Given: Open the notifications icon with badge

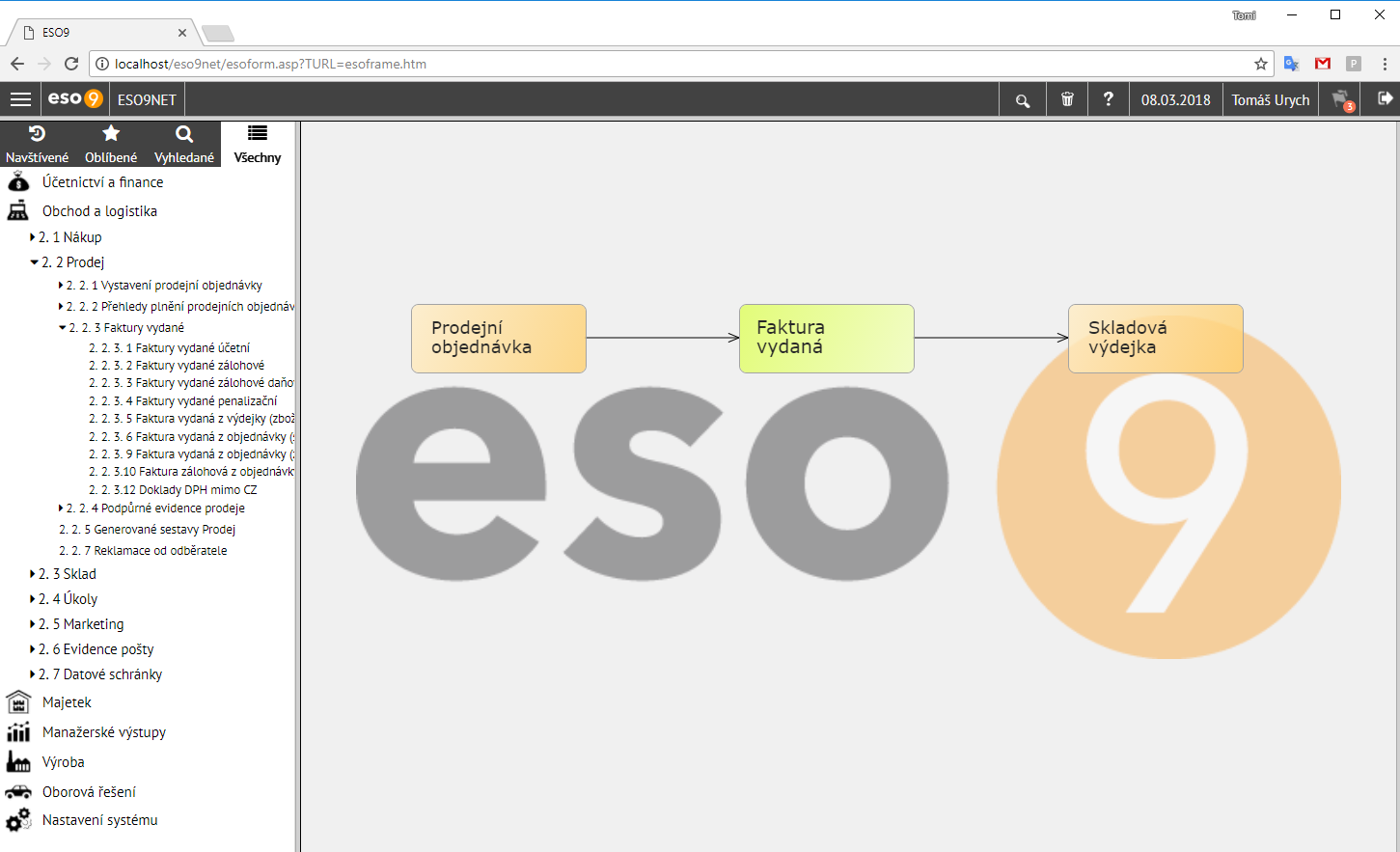Looking at the screenshot, I should [1343, 100].
